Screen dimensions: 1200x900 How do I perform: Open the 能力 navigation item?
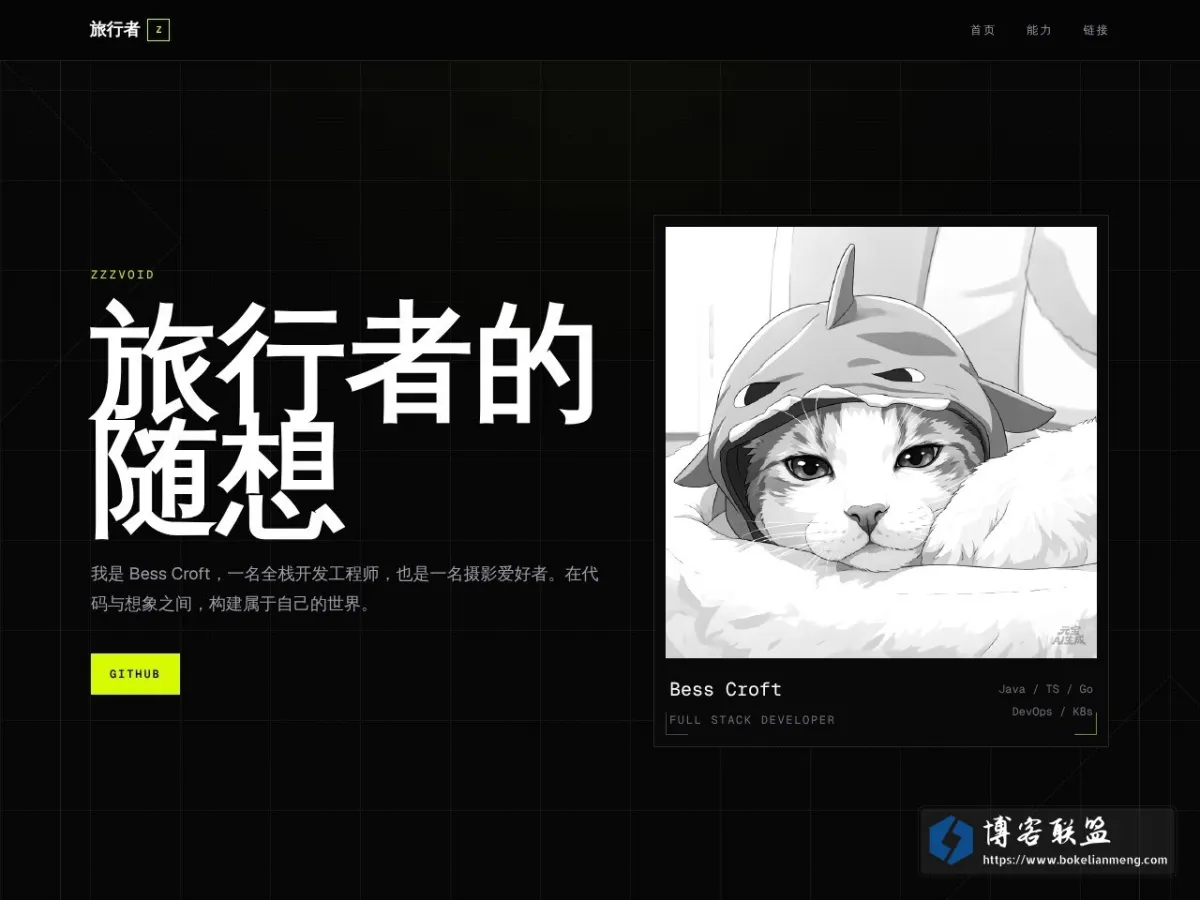point(1039,30)
